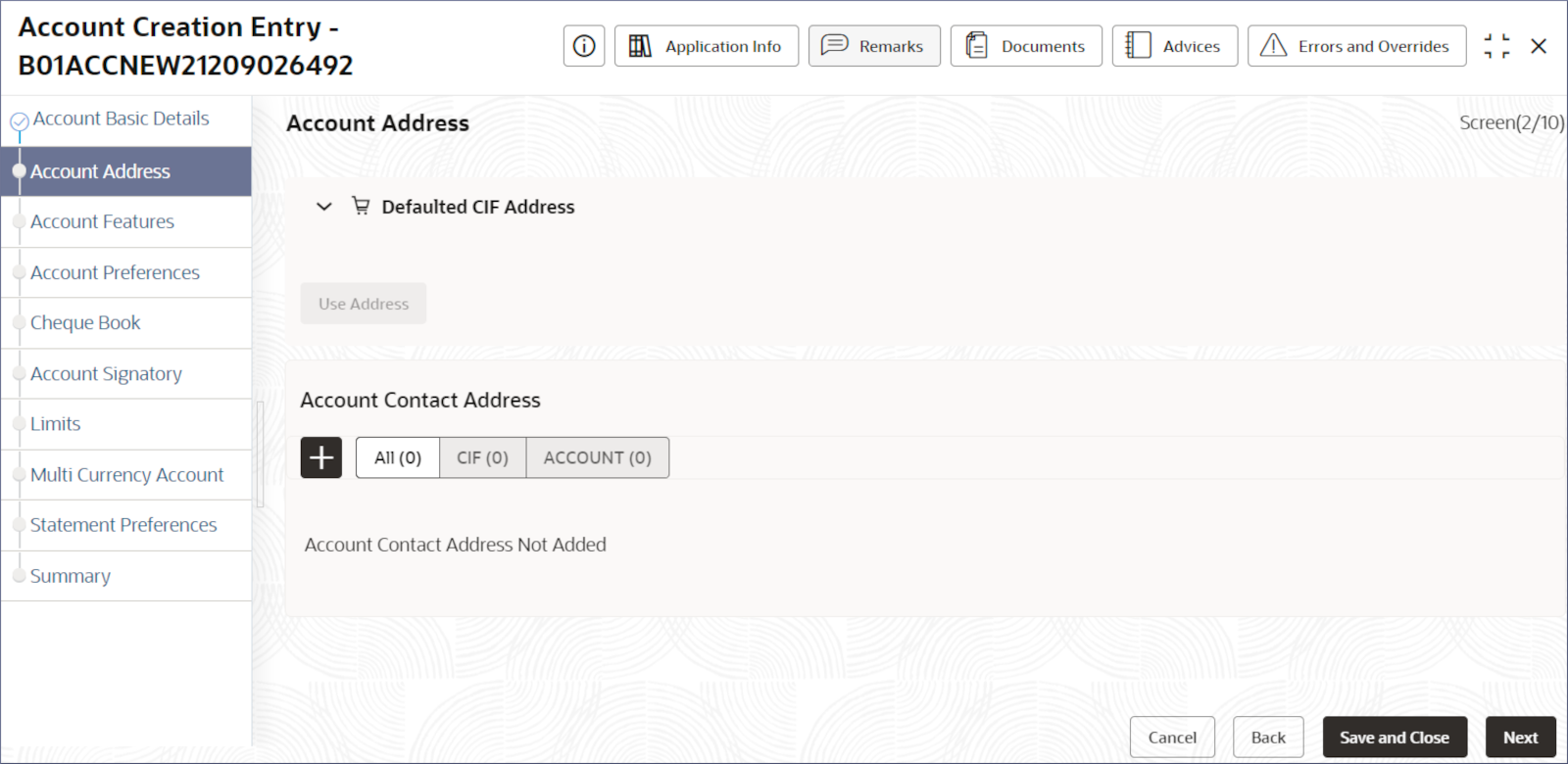
Task: Collapse the screen with the minimize corners icon
Action: click(1496, 46)
